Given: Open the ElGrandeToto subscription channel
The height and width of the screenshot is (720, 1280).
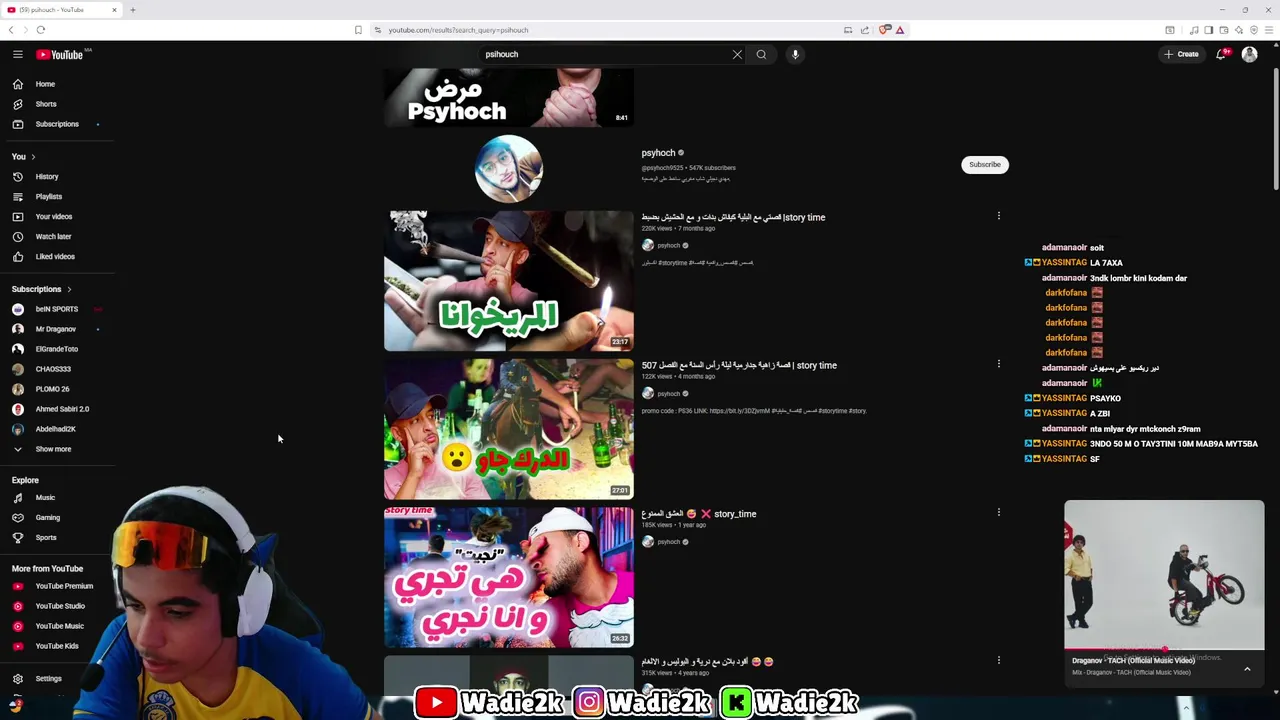Looking at the screenshot, I should pyautogui.click(x=58, y=349).
